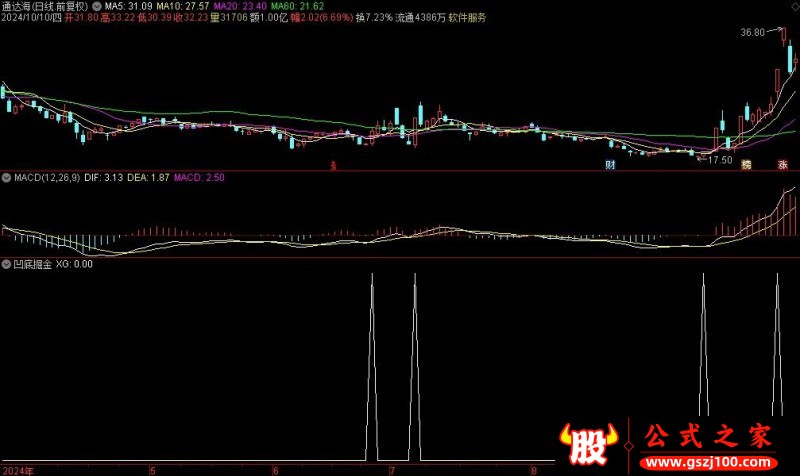Screen dimensions: 800x476
Task: Click the change value 幅2.02(6.69%)
Action: 321,18
